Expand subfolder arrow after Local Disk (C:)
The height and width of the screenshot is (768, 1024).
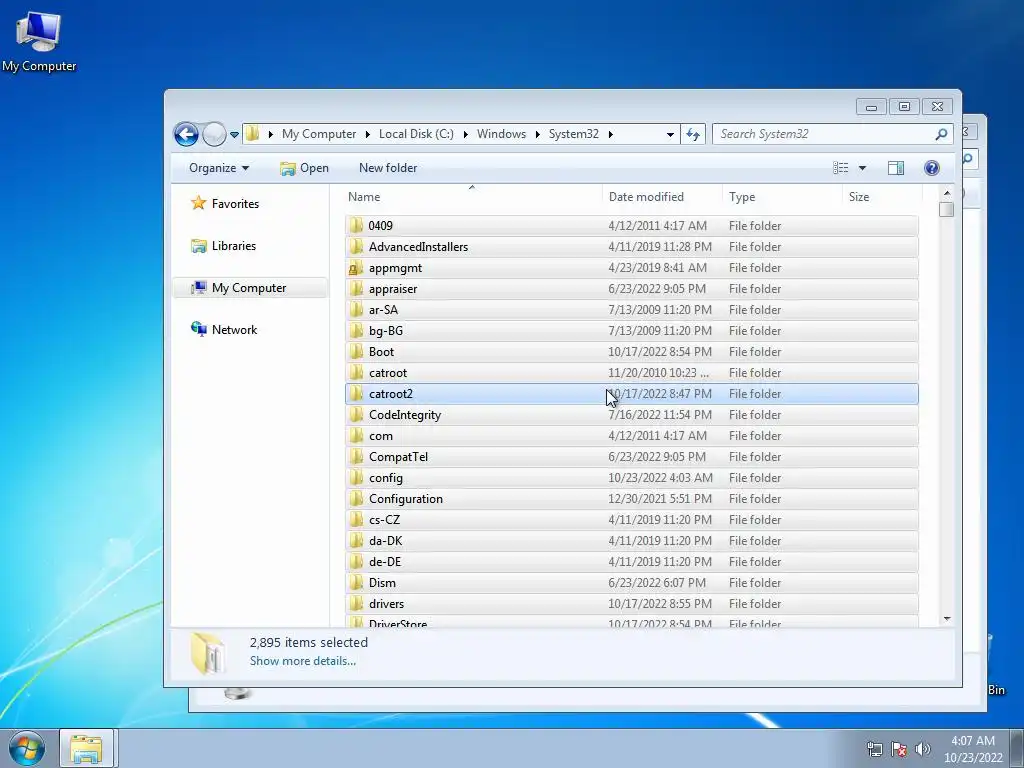pyautogui.click(x=465, y=134)
